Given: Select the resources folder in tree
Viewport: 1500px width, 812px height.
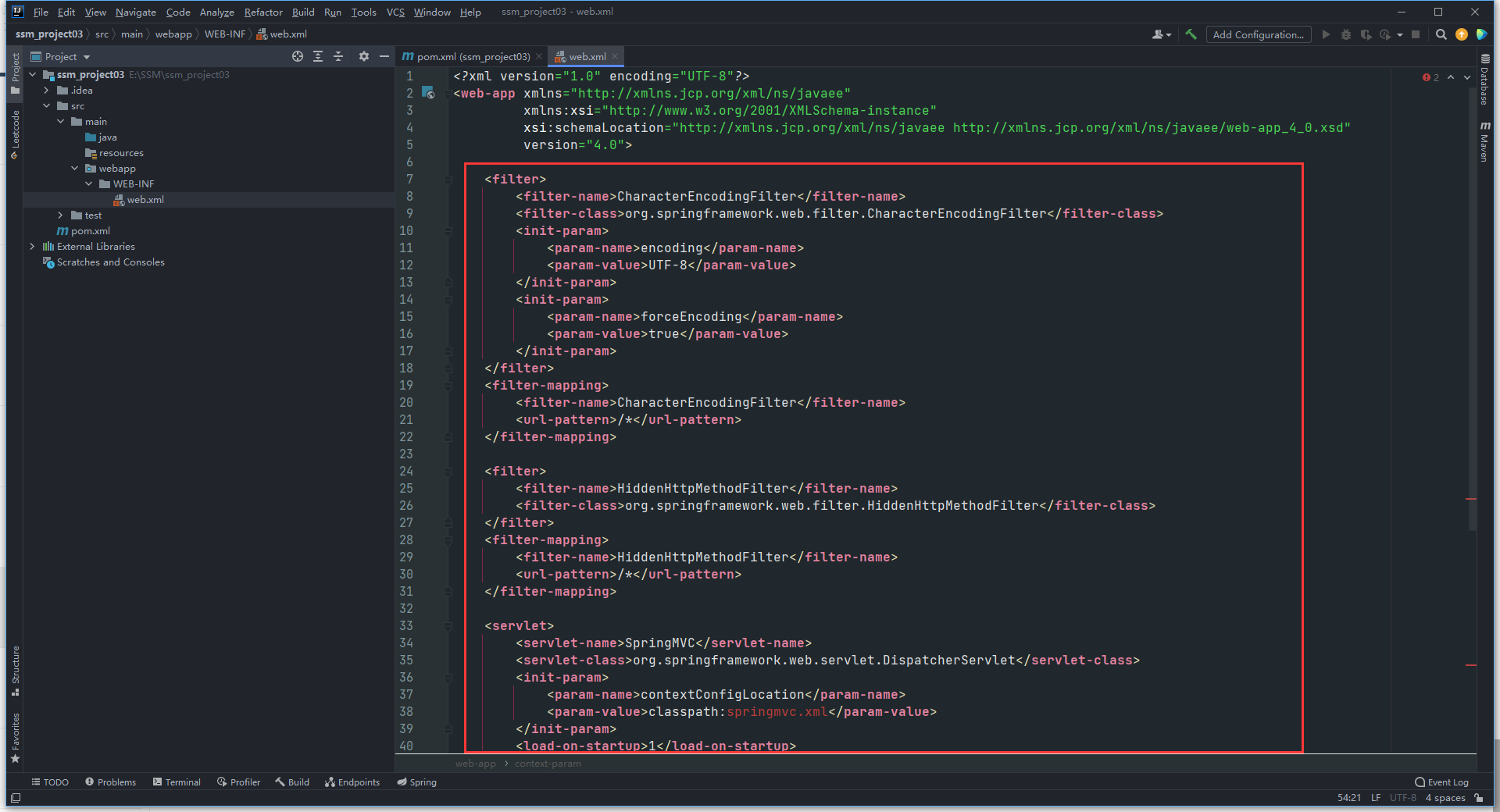Looking at the screenshot, I should coord(121,153).
